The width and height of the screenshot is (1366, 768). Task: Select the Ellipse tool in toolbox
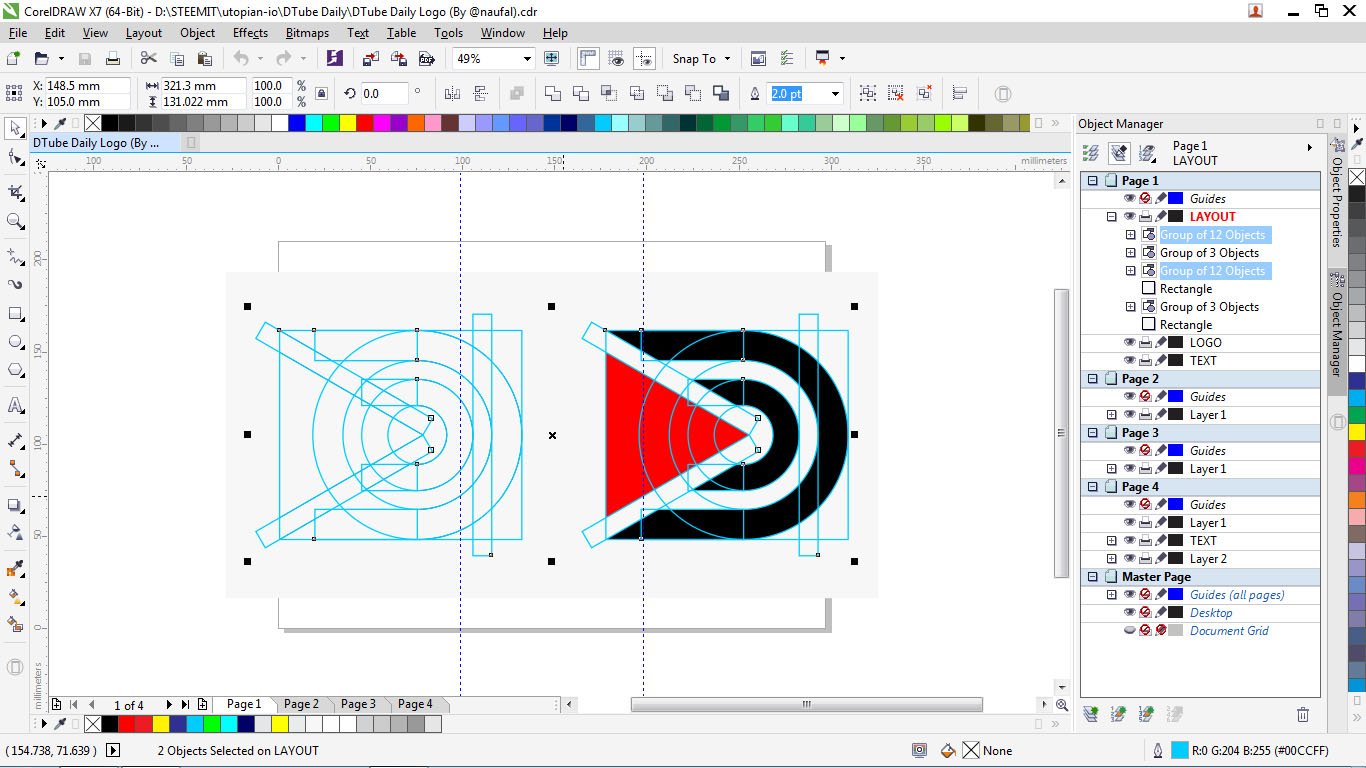(15, 341)
